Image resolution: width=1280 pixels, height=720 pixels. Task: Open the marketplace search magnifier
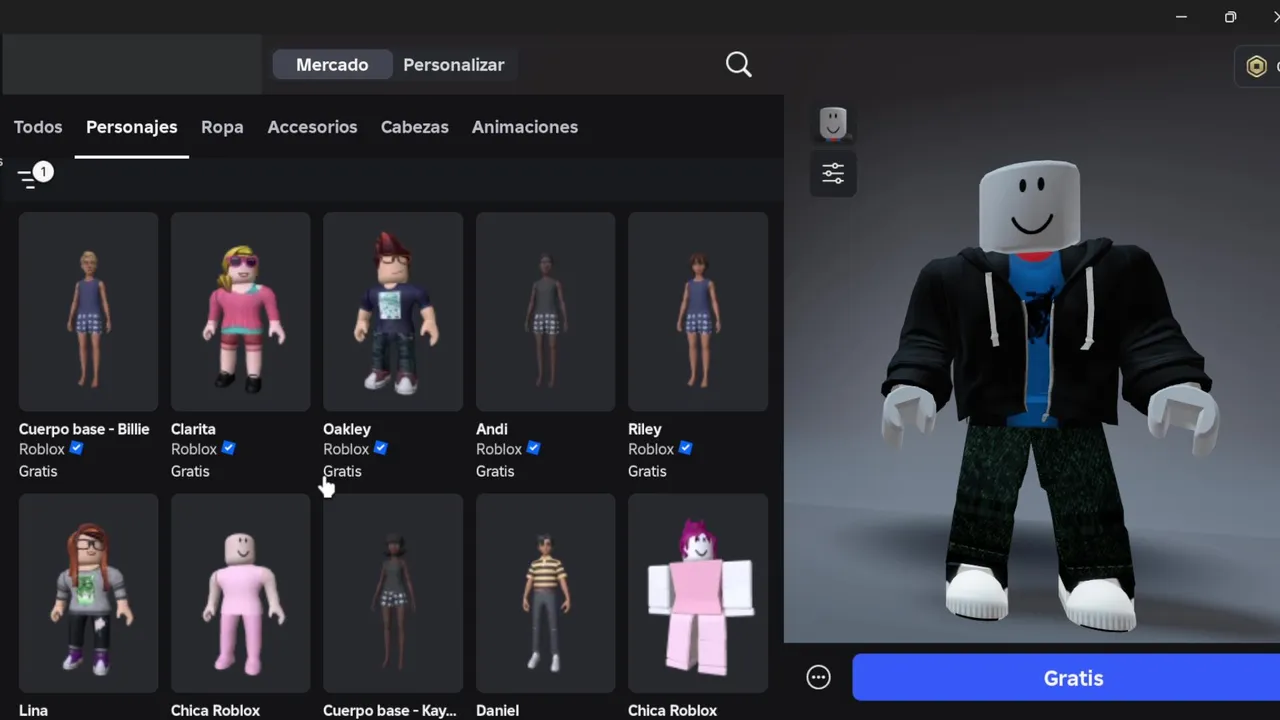pos(738,65)
